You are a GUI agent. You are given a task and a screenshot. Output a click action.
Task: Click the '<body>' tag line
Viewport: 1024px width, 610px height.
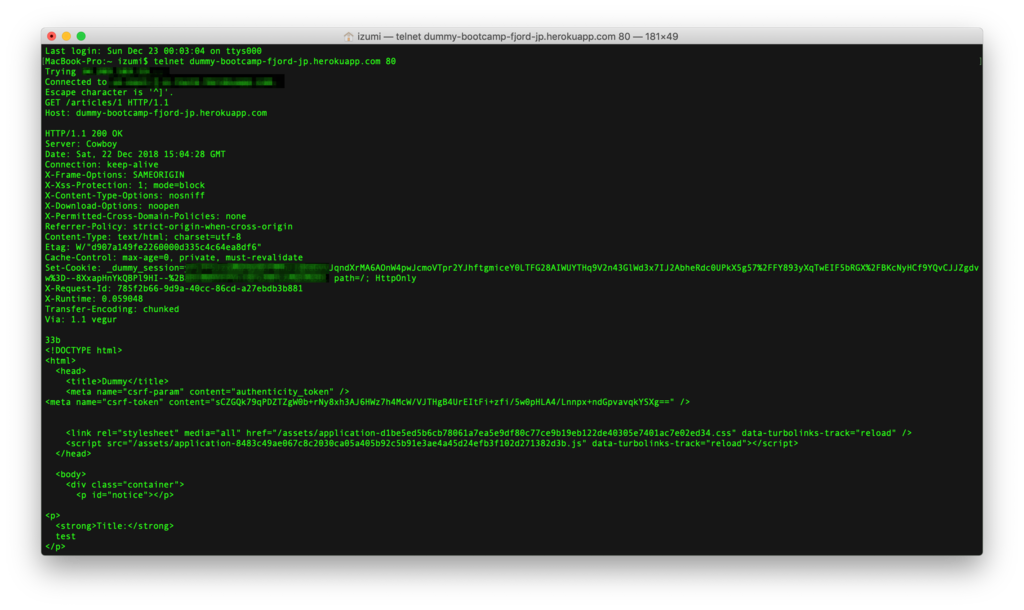71,474
